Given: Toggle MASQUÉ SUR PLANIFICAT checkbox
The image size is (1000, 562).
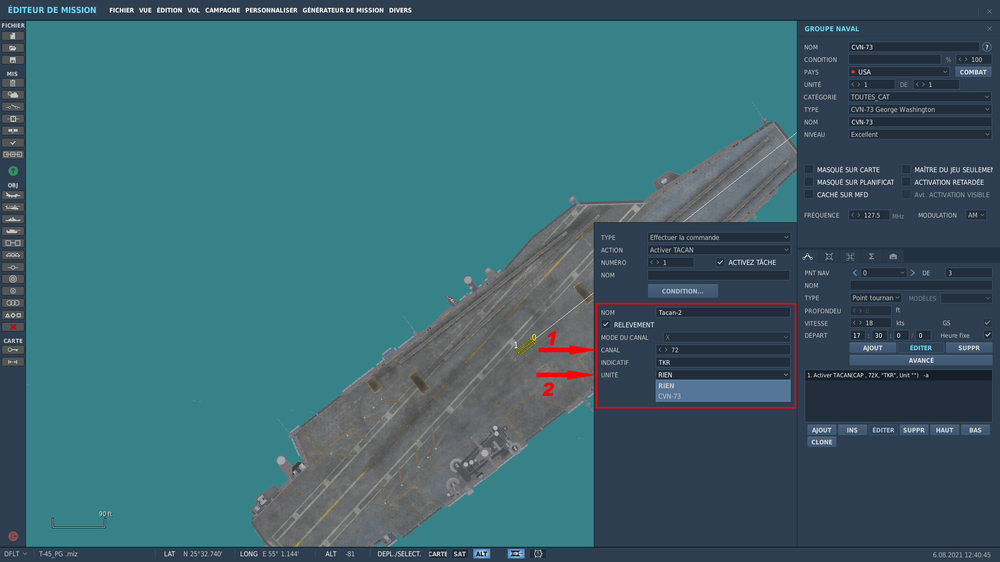Looking at the screenshot, I should pyautogui.click(x=809, y=182).
